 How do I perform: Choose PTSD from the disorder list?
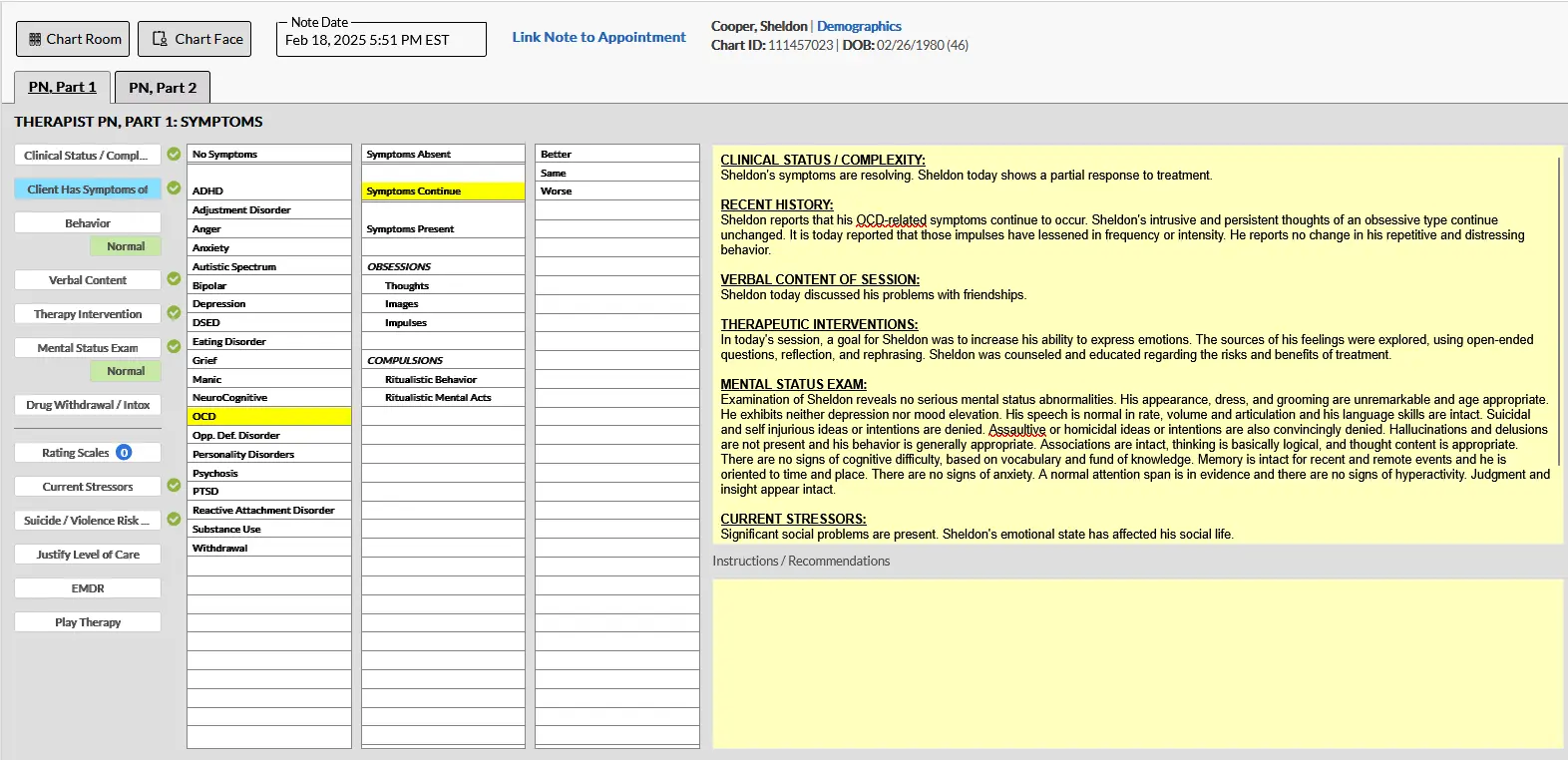pos(269,492)
